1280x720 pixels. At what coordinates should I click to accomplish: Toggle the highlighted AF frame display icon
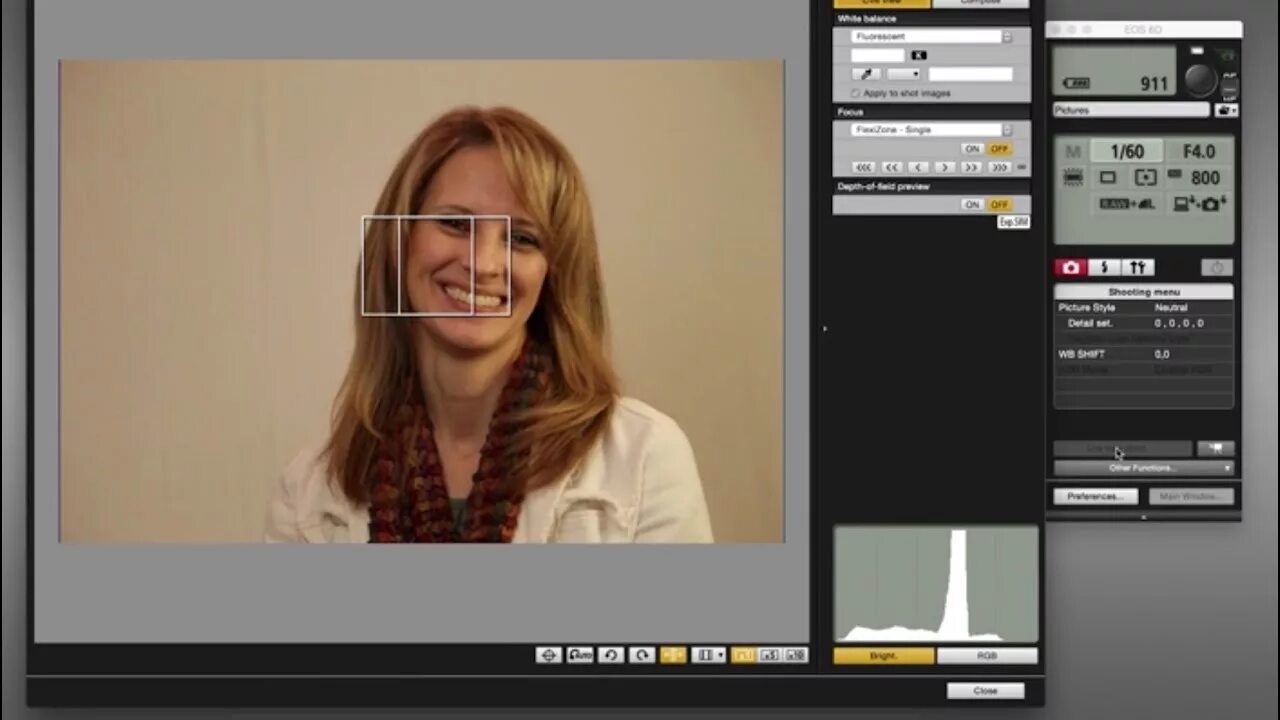pyautogui.click(x=673, y=655)
